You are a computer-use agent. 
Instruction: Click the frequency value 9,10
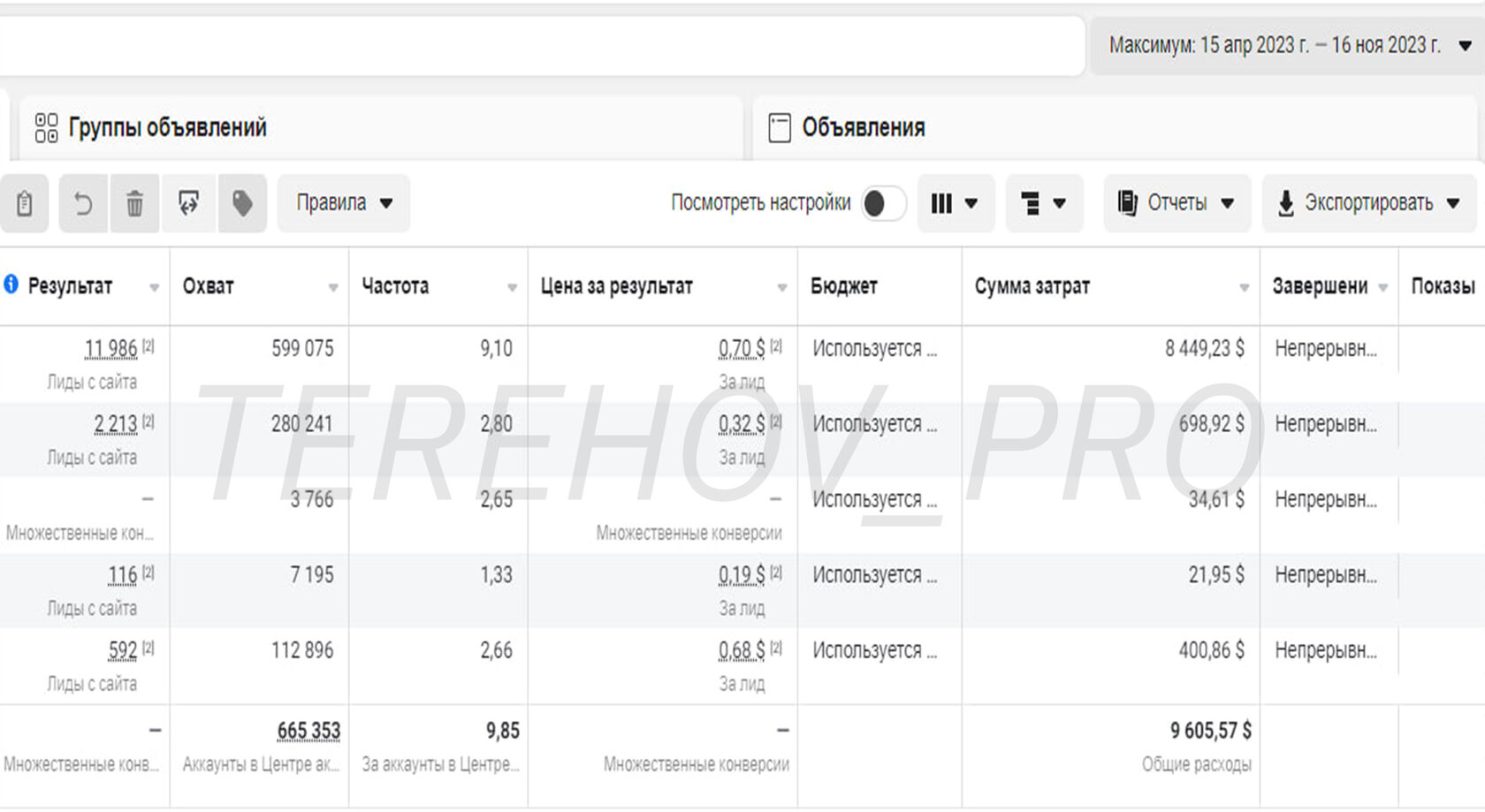(x=497, y=349)
